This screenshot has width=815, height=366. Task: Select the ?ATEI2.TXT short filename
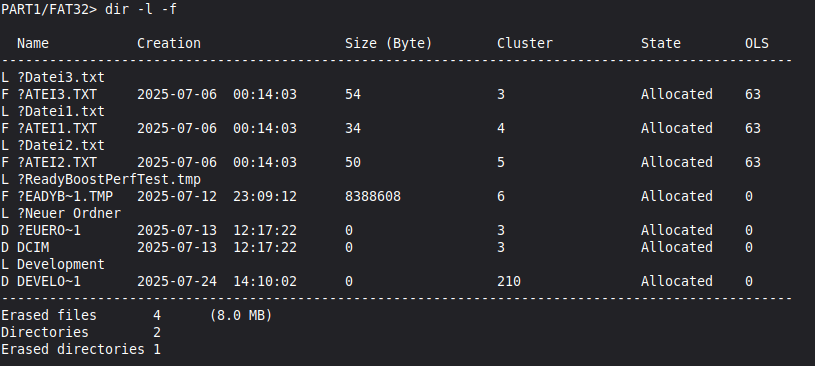point(57,162)
